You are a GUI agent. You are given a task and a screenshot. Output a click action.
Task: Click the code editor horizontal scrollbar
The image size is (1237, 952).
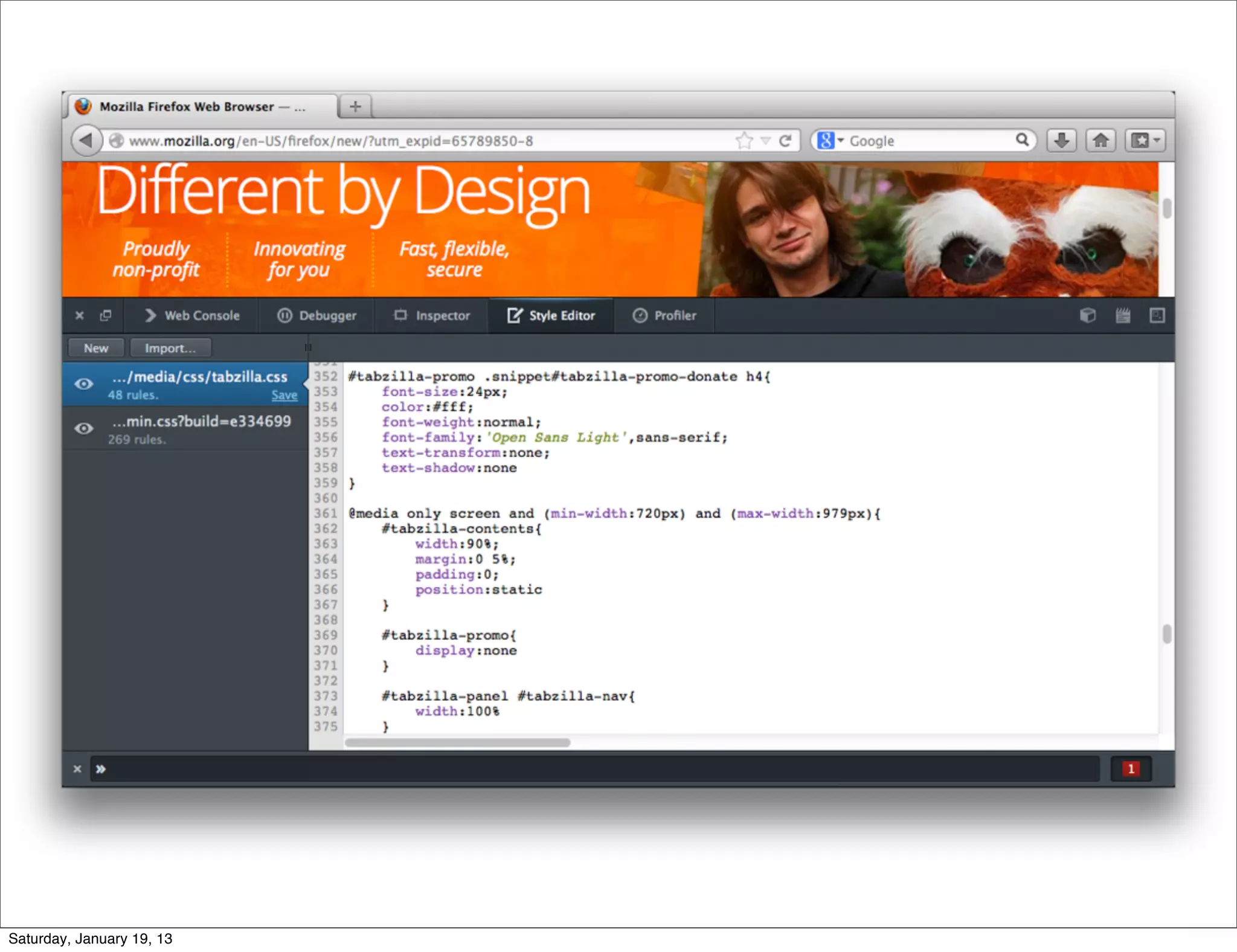coord(457,742)
